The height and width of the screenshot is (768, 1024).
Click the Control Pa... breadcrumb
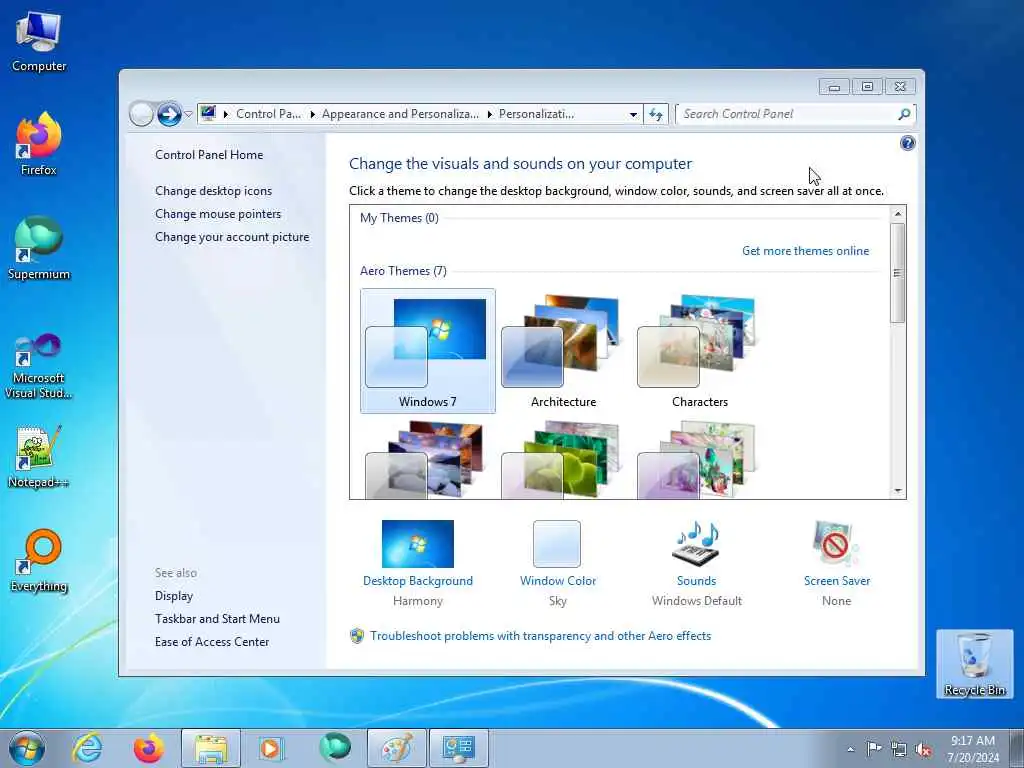point(268,114)
